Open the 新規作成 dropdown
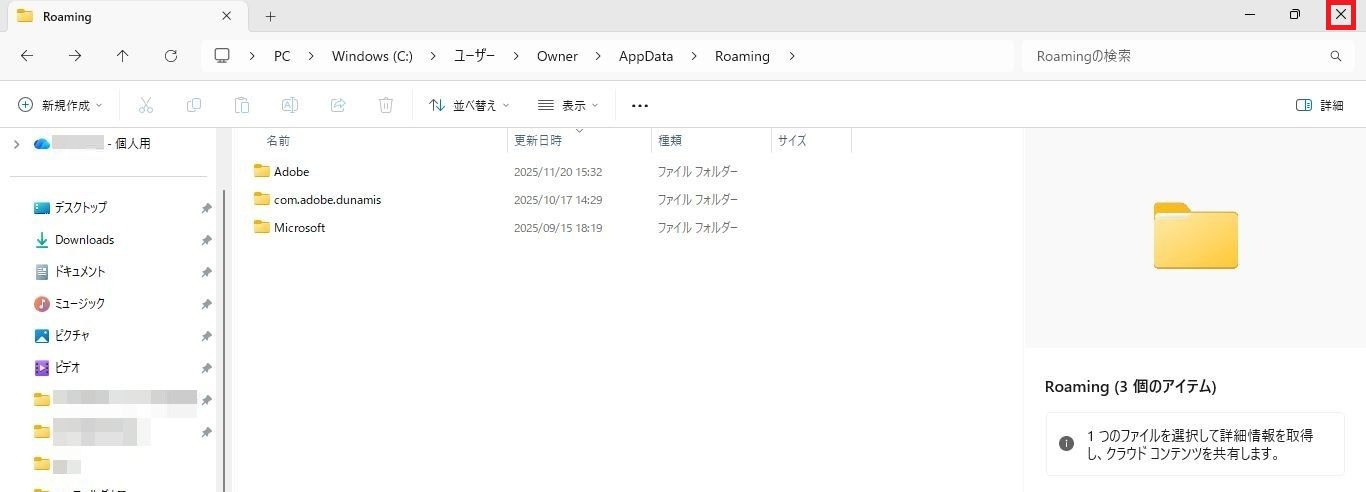 tap(61, 105)
